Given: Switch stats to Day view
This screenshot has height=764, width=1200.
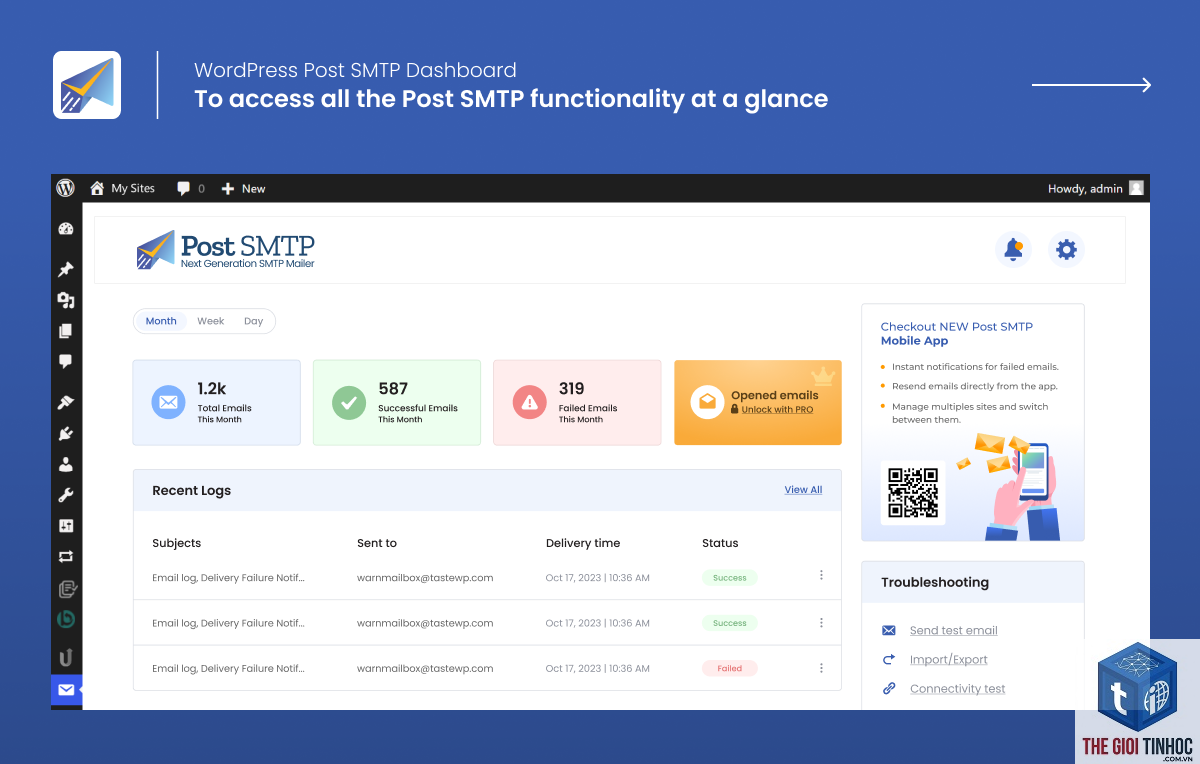Looking at the screenshot, I should (254, 321).
